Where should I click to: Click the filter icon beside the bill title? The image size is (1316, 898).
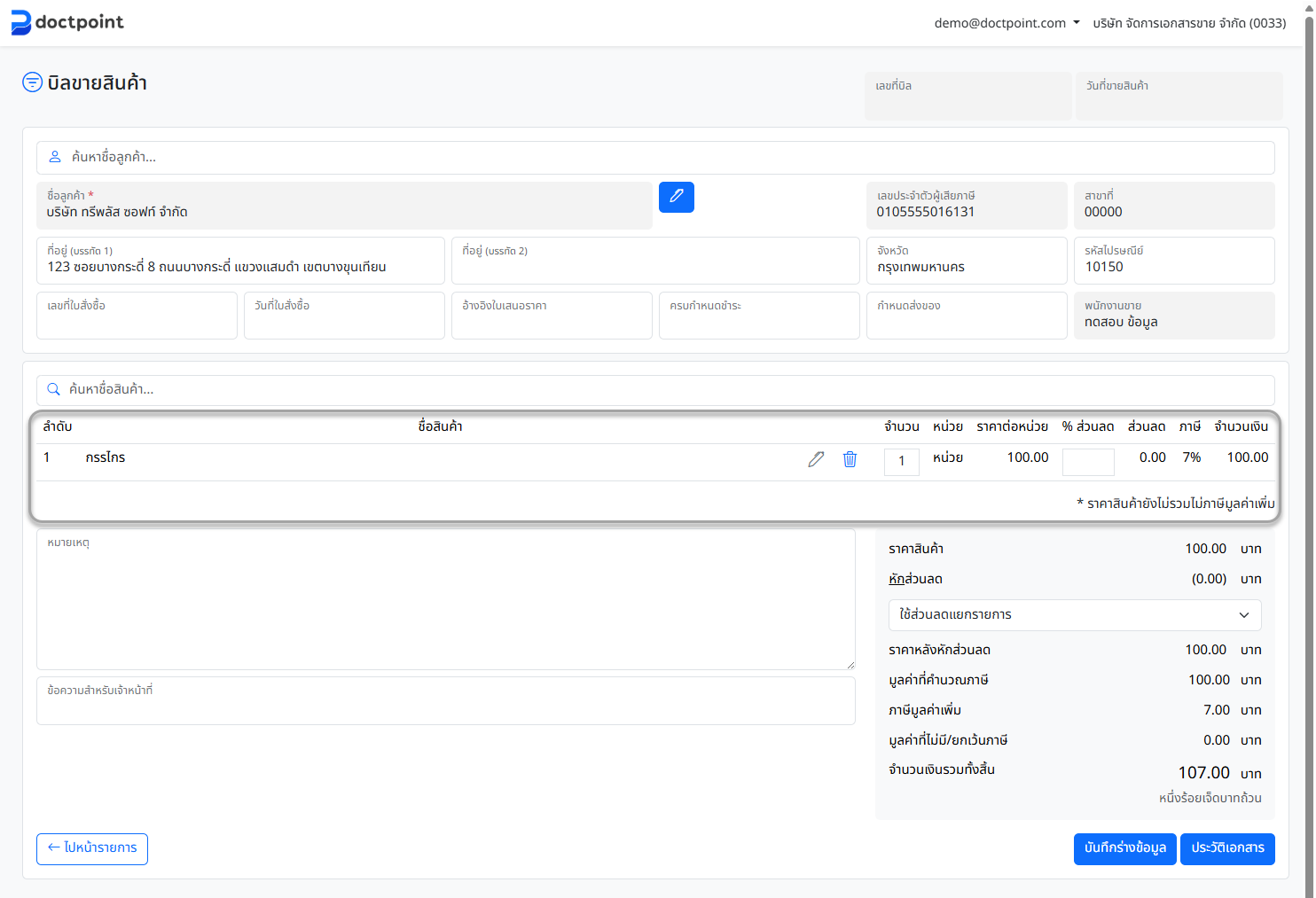point(32,82)
